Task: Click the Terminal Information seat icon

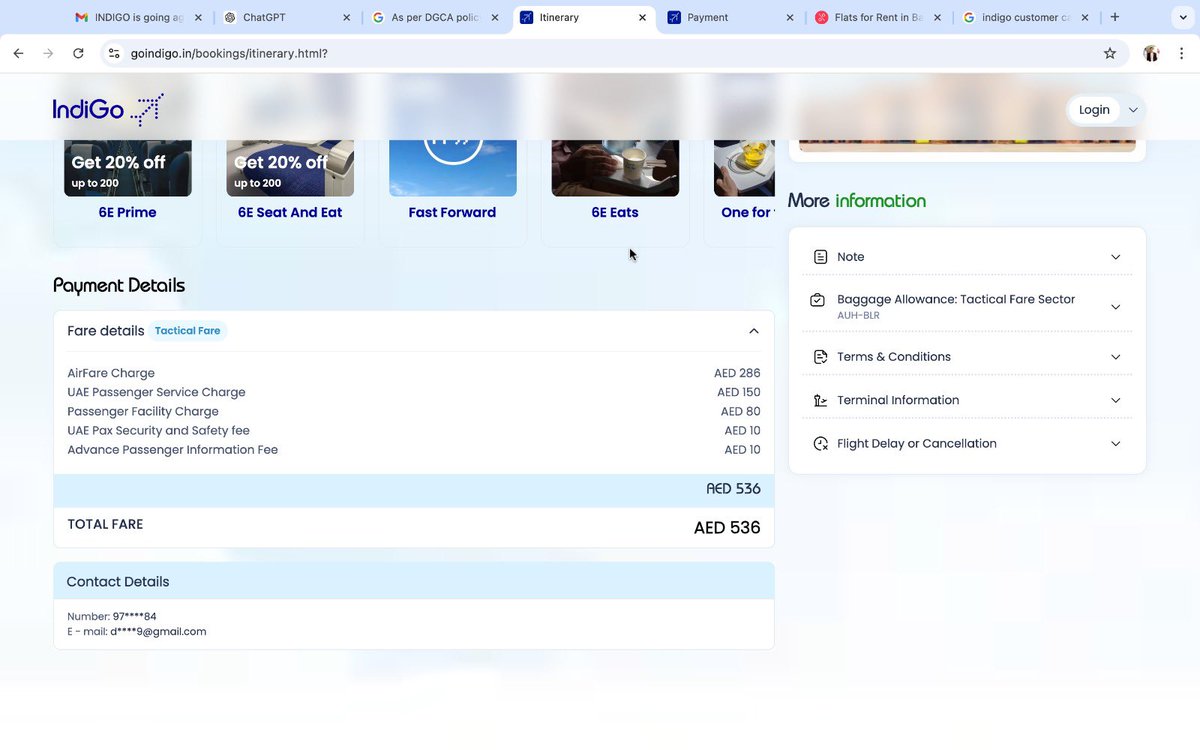Action: tap(820, 400)
